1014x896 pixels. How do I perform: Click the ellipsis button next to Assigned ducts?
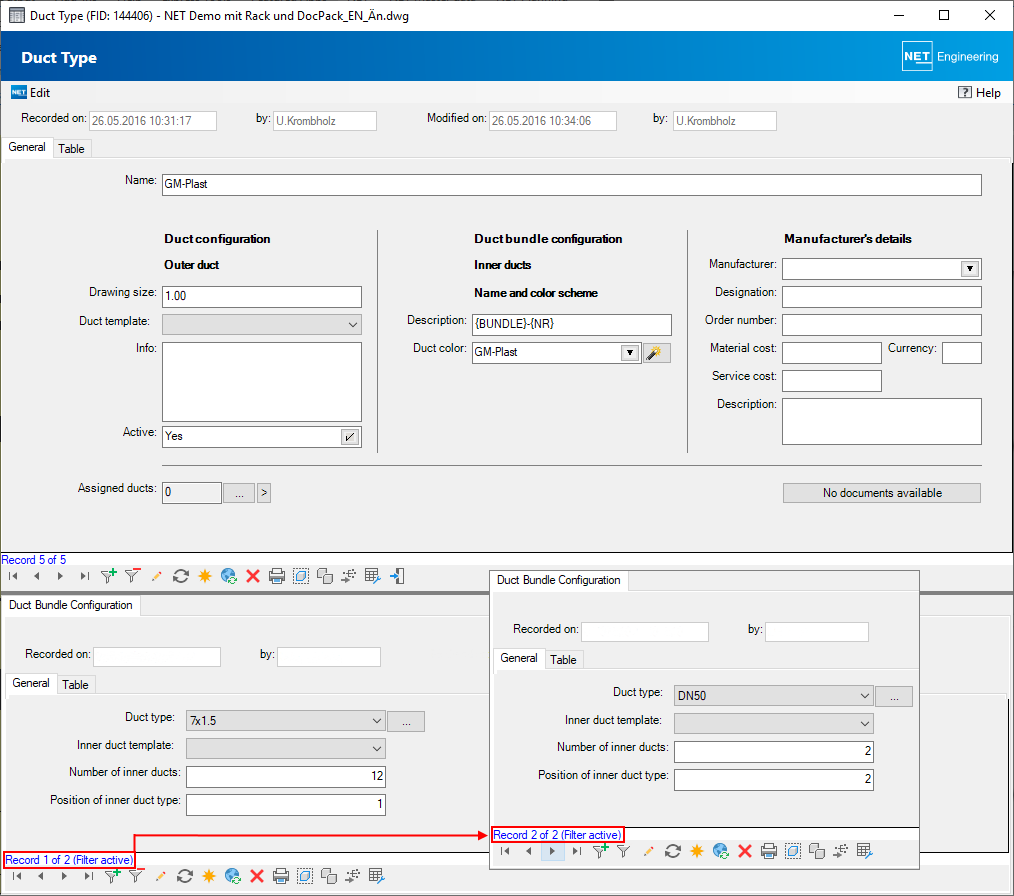coord(238,492)
